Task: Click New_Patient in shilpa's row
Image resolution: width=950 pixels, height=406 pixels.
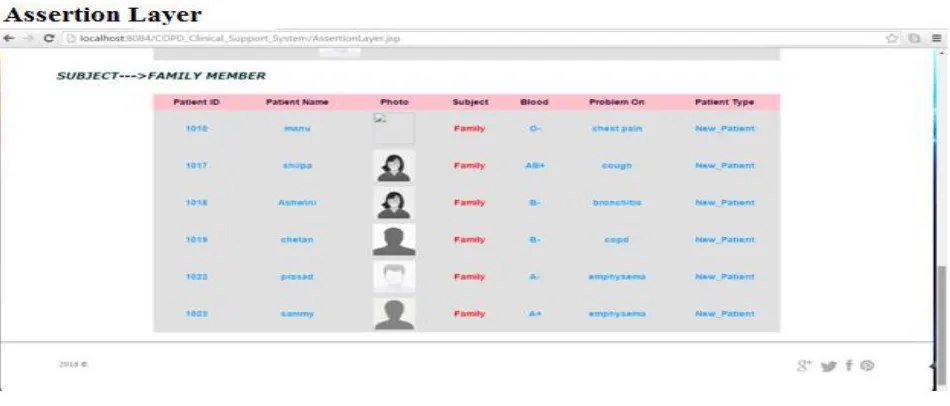Action: pyautogui.click(x=725, y=165)
